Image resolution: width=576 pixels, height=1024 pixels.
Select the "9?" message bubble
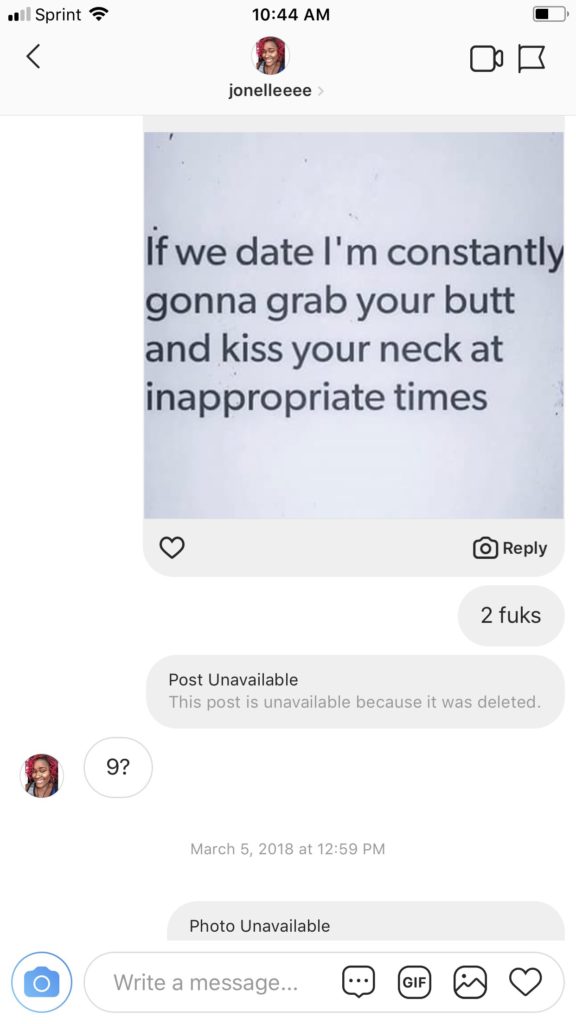click(118, 767)
